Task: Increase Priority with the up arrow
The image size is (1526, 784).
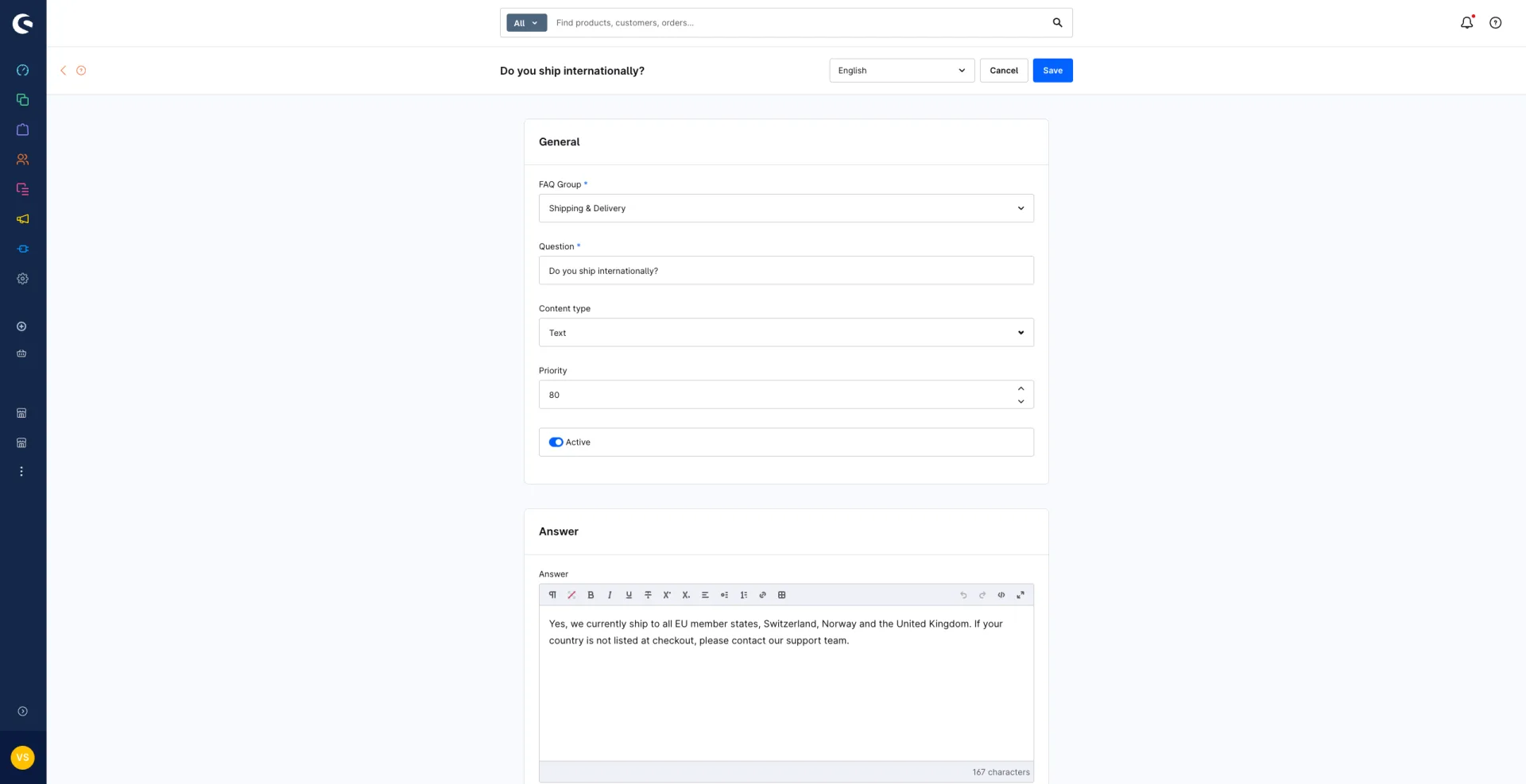Action: (x=1021, y=388)
